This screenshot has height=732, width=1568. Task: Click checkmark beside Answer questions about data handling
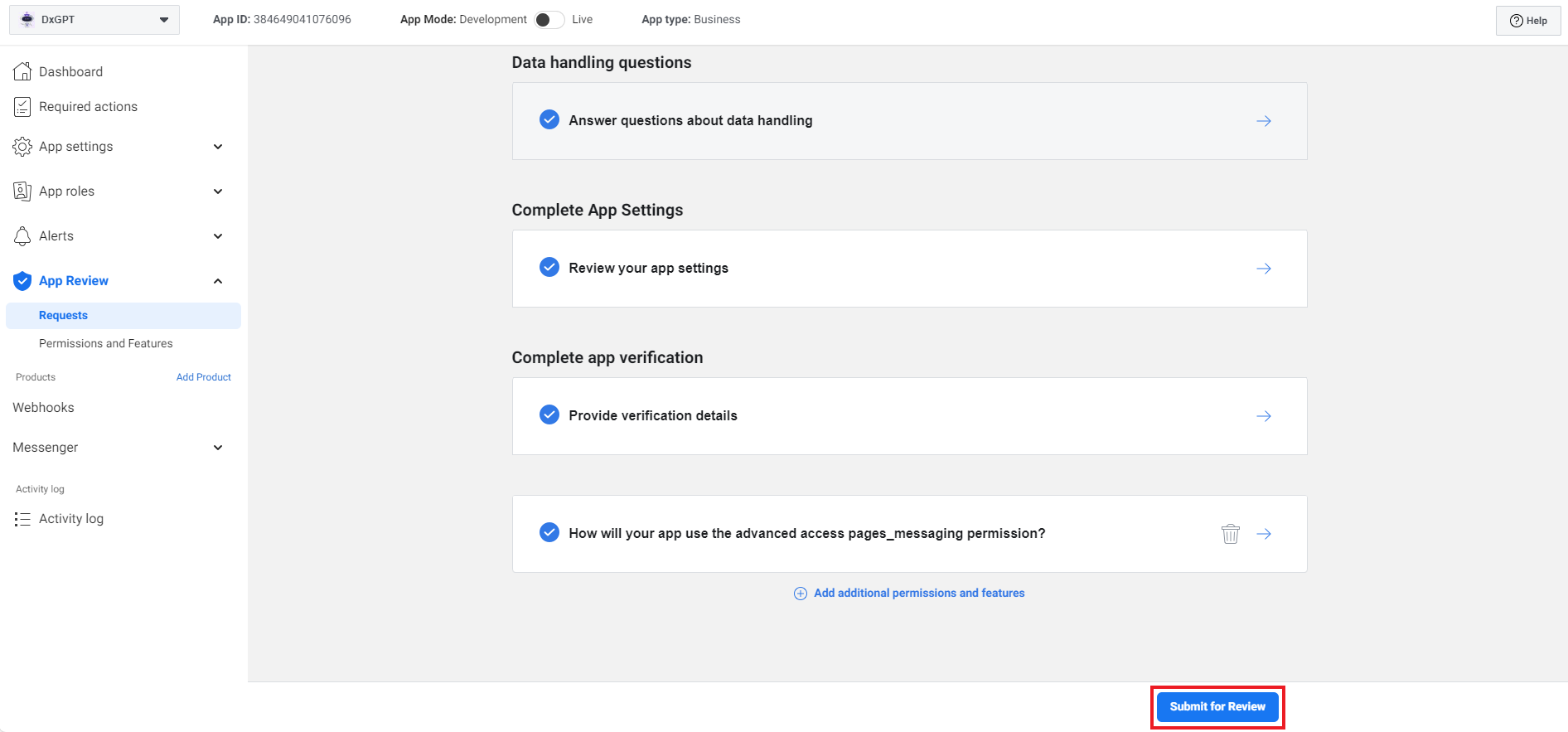pyautogui.click(x=549, y=120)
